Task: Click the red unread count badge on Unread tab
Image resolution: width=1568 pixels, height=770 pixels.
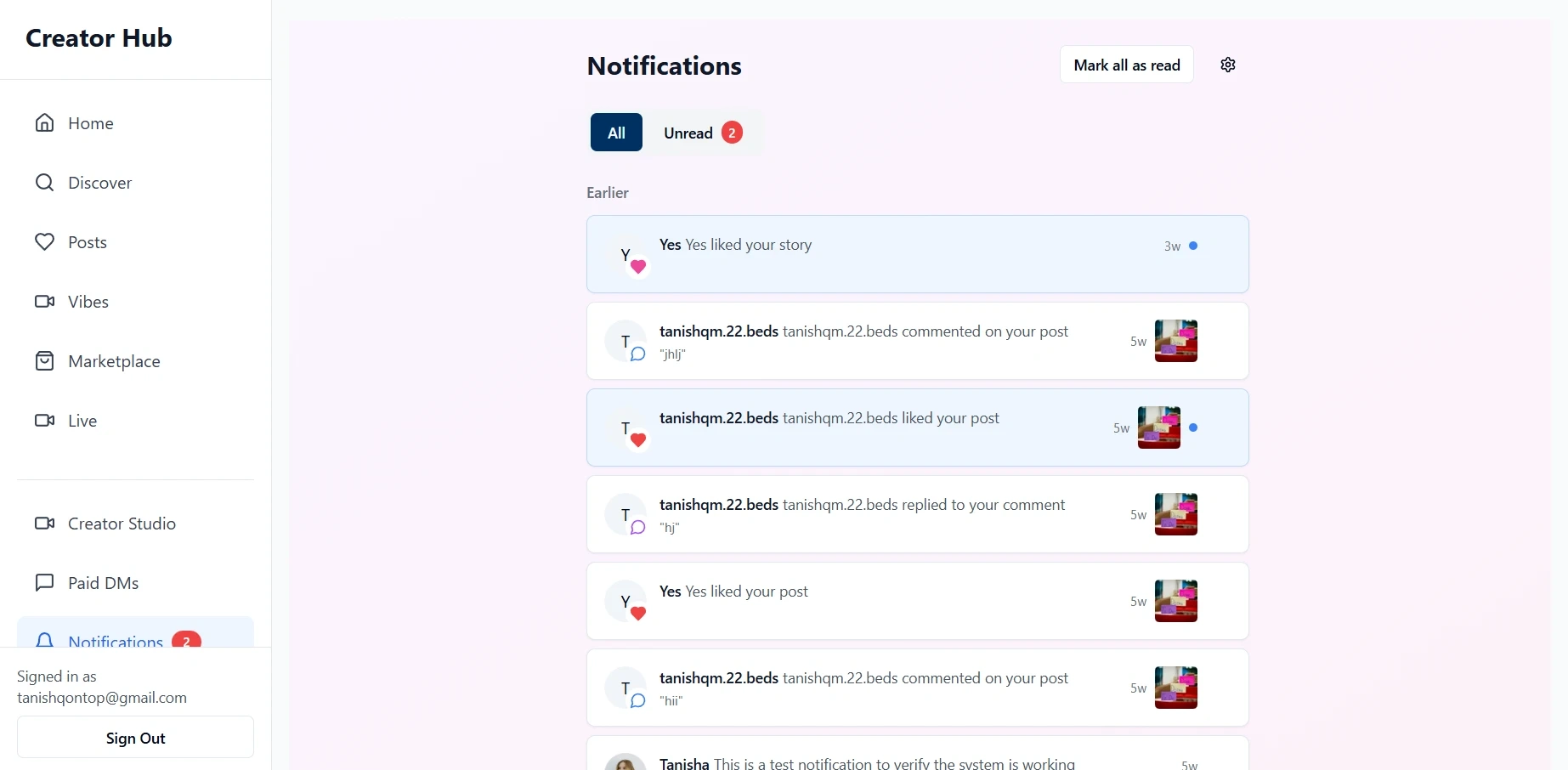Action: 732,133
